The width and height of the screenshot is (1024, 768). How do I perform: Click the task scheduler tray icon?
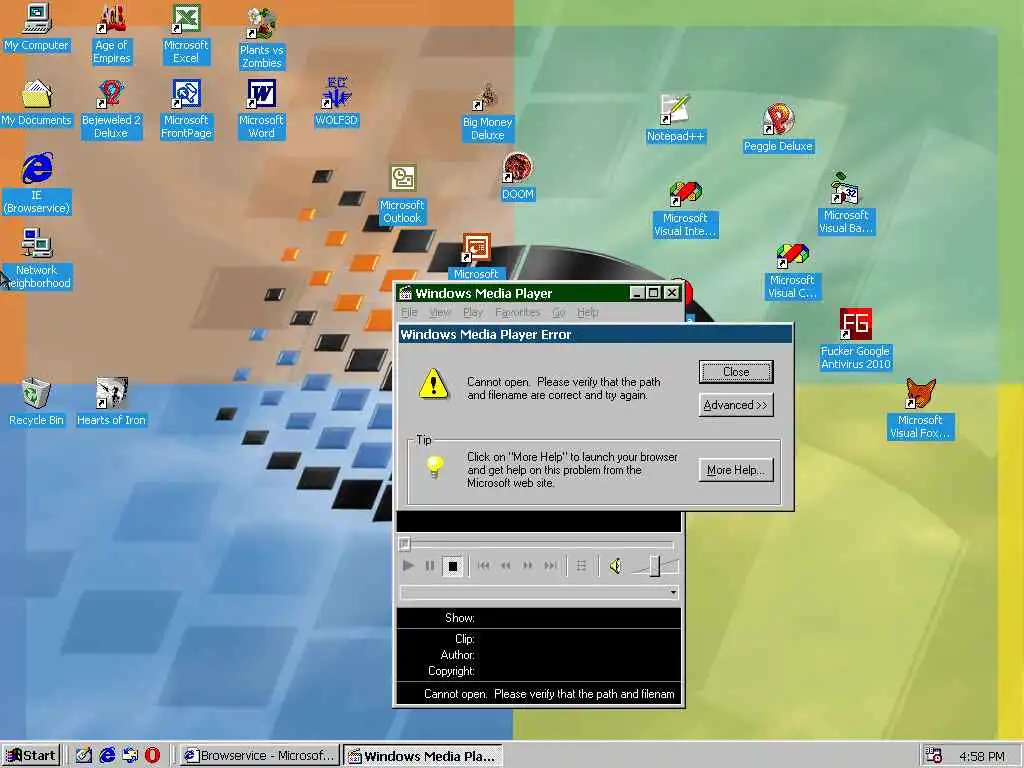coord(935,756)
